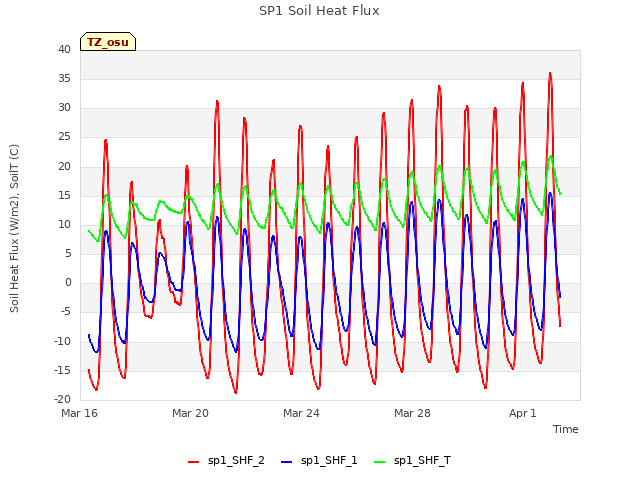Click the highest red peak near 36
Viewport: 640px width, 480px height.
point(550,74)
